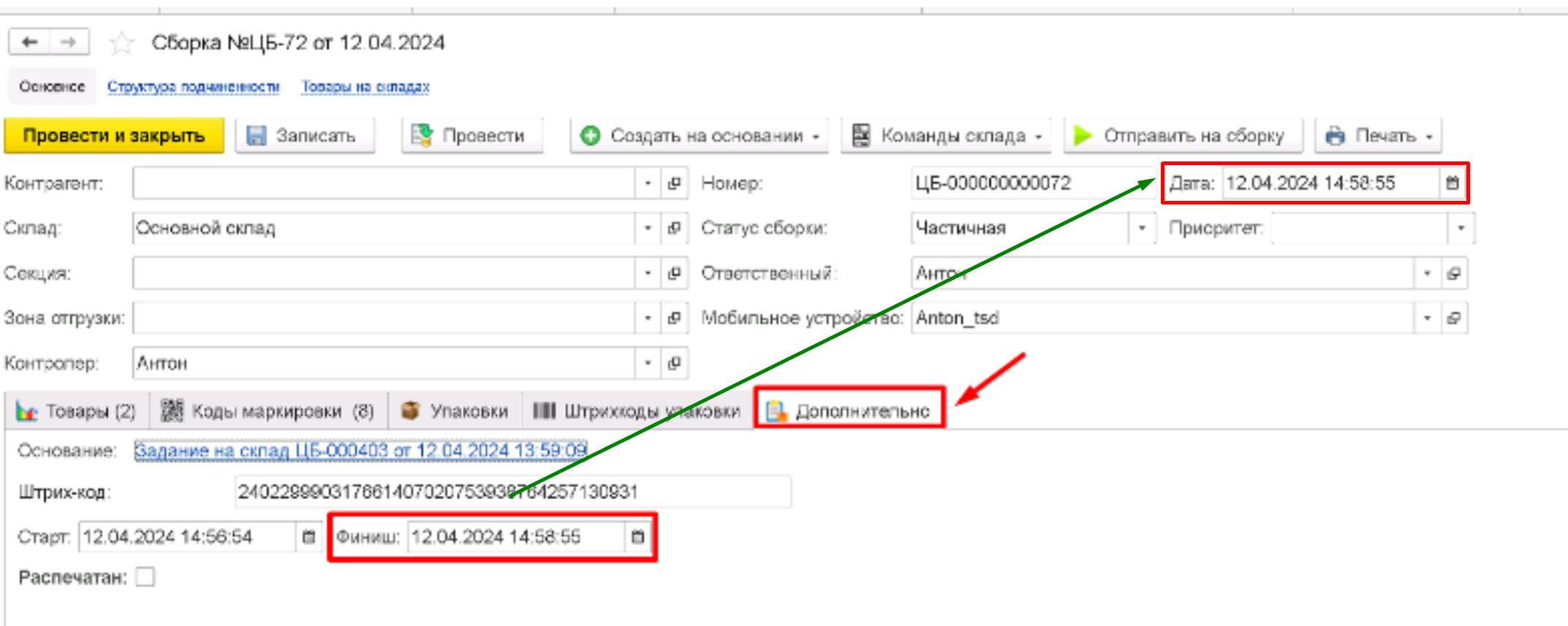The width and height of the screenshot is (1568, 626).
Task: Click into the Контрагент input field
Action: tap(384, 183)
